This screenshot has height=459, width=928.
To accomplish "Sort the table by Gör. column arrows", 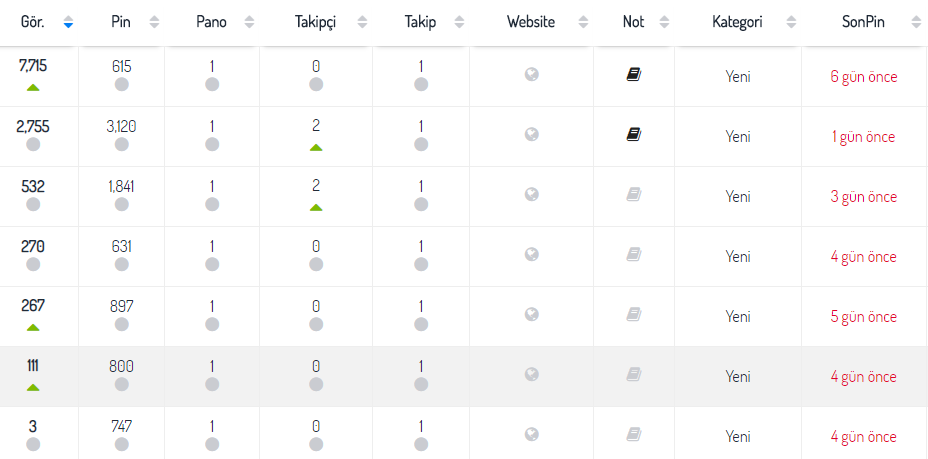I will 68,22.
